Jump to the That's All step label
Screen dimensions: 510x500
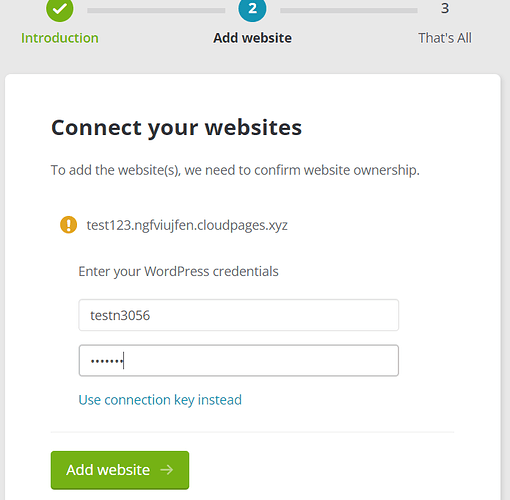click(445, 38)
